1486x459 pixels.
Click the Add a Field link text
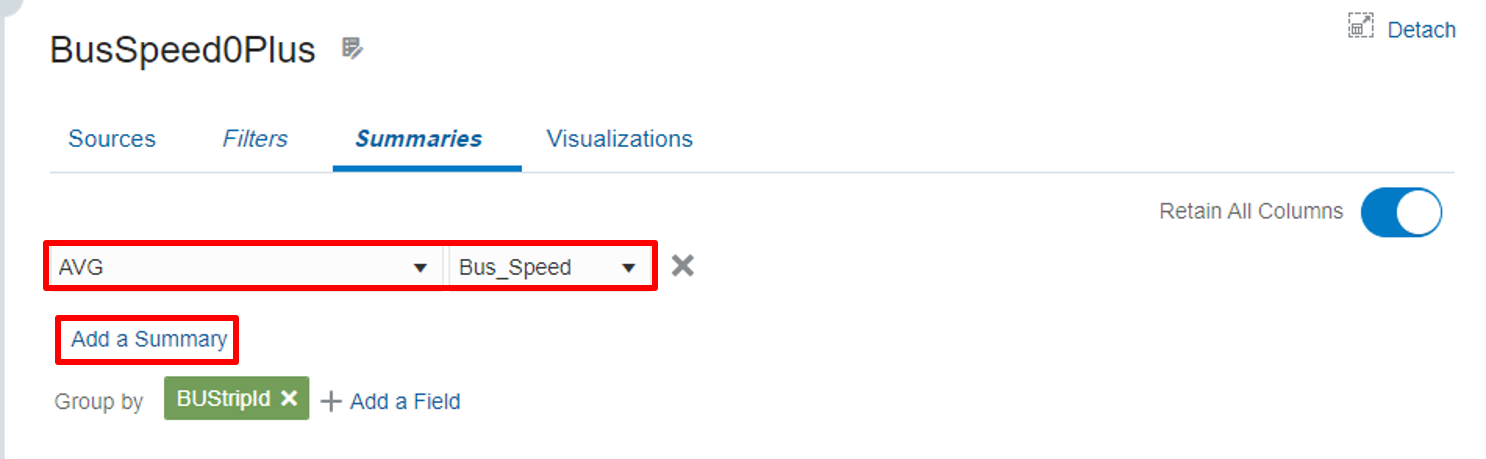click(x=405, y=401)
